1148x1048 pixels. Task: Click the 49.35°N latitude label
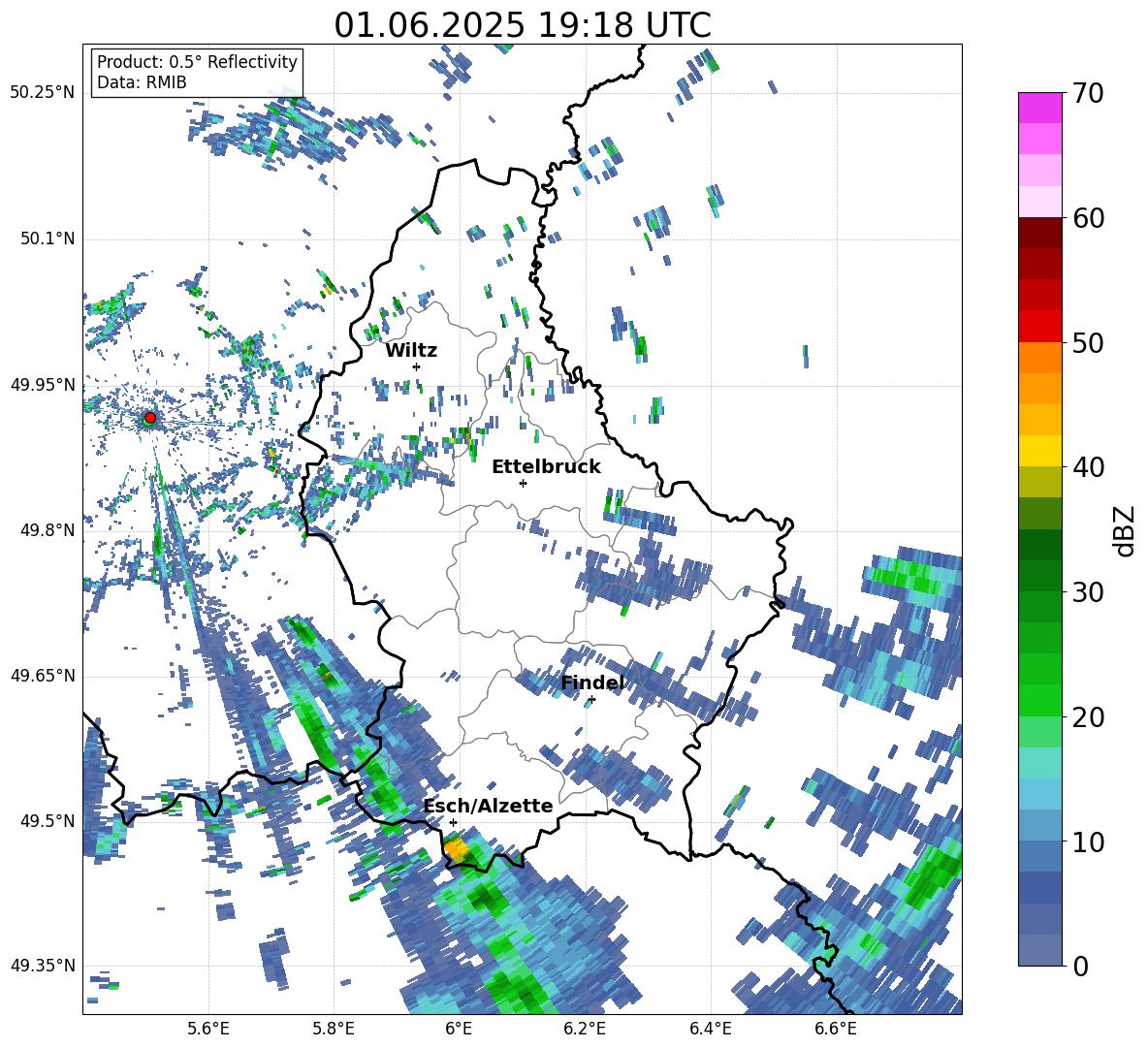point(43,966)
